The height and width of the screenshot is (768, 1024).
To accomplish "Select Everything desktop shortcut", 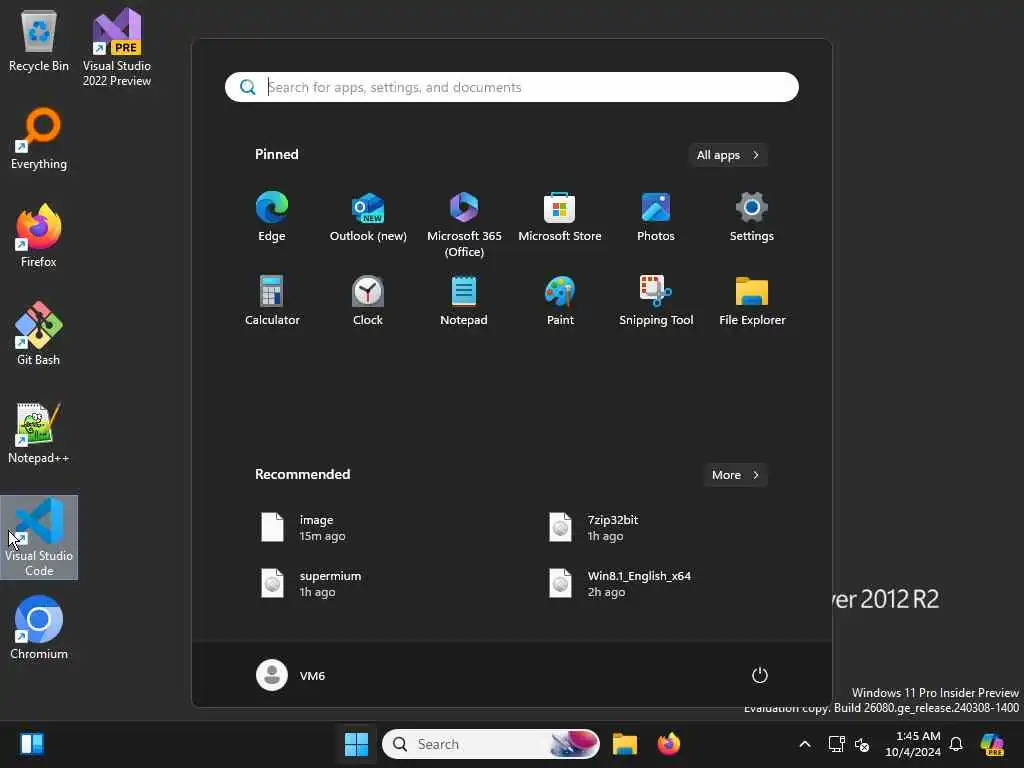I will coord(39,139).
